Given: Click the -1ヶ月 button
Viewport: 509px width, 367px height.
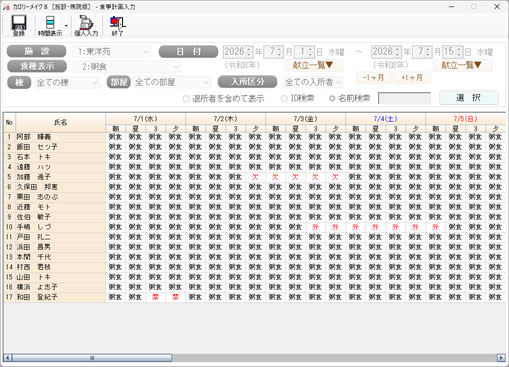Looking at the screenshot, I should (373, 78).
